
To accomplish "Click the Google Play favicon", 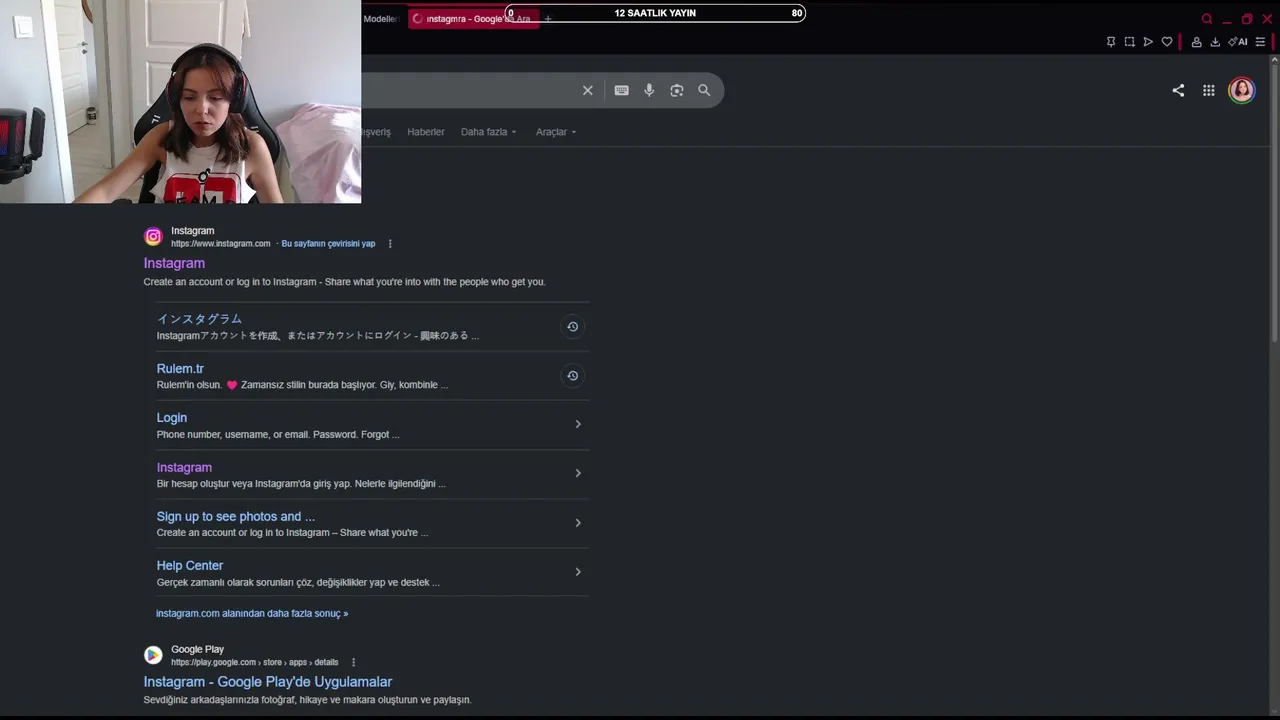I will pos(153,655).
